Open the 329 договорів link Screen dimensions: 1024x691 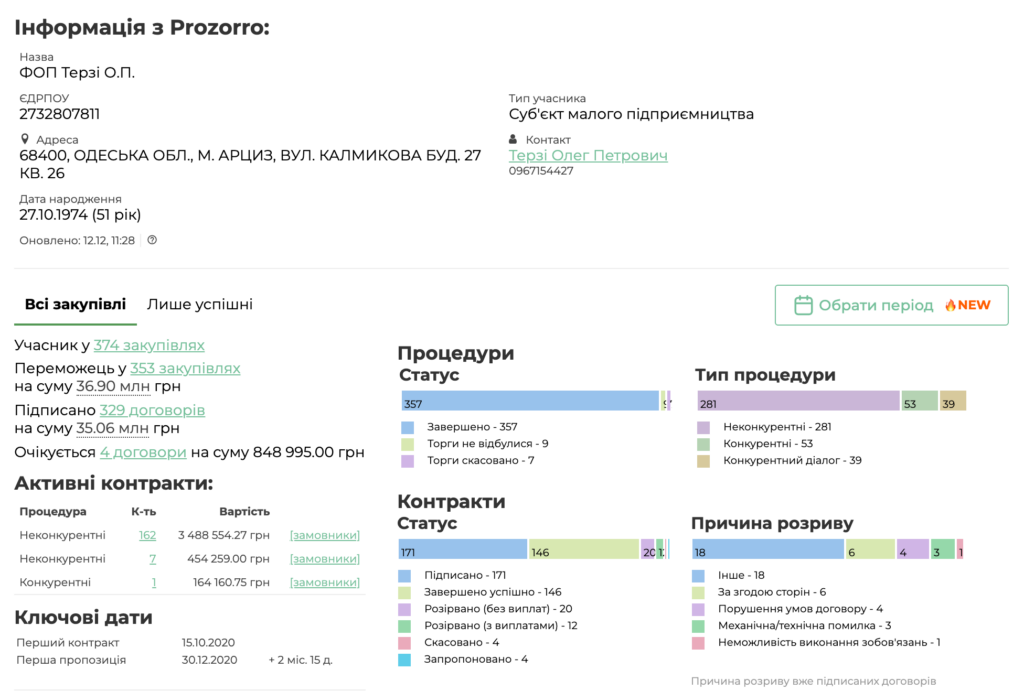coord(152,410)
